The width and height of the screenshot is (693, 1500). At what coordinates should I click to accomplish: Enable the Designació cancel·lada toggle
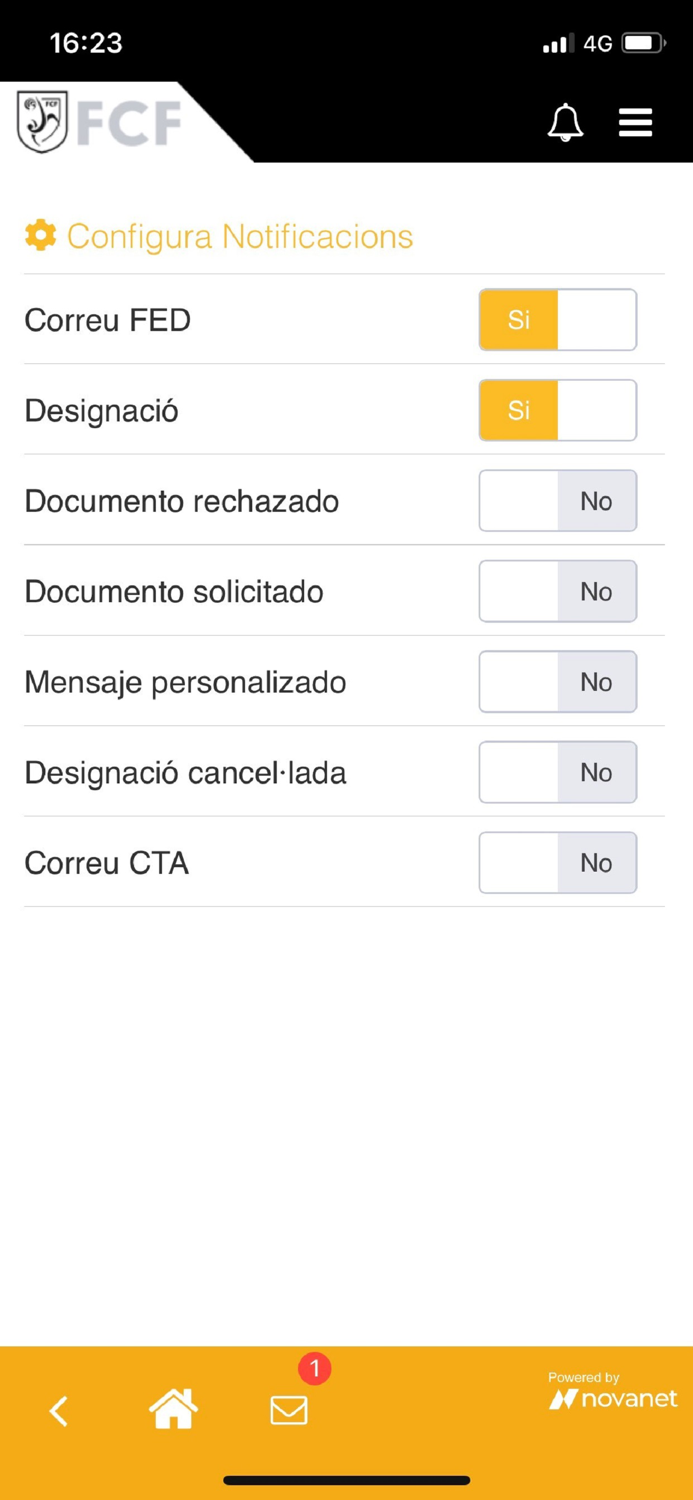point(557,772)
